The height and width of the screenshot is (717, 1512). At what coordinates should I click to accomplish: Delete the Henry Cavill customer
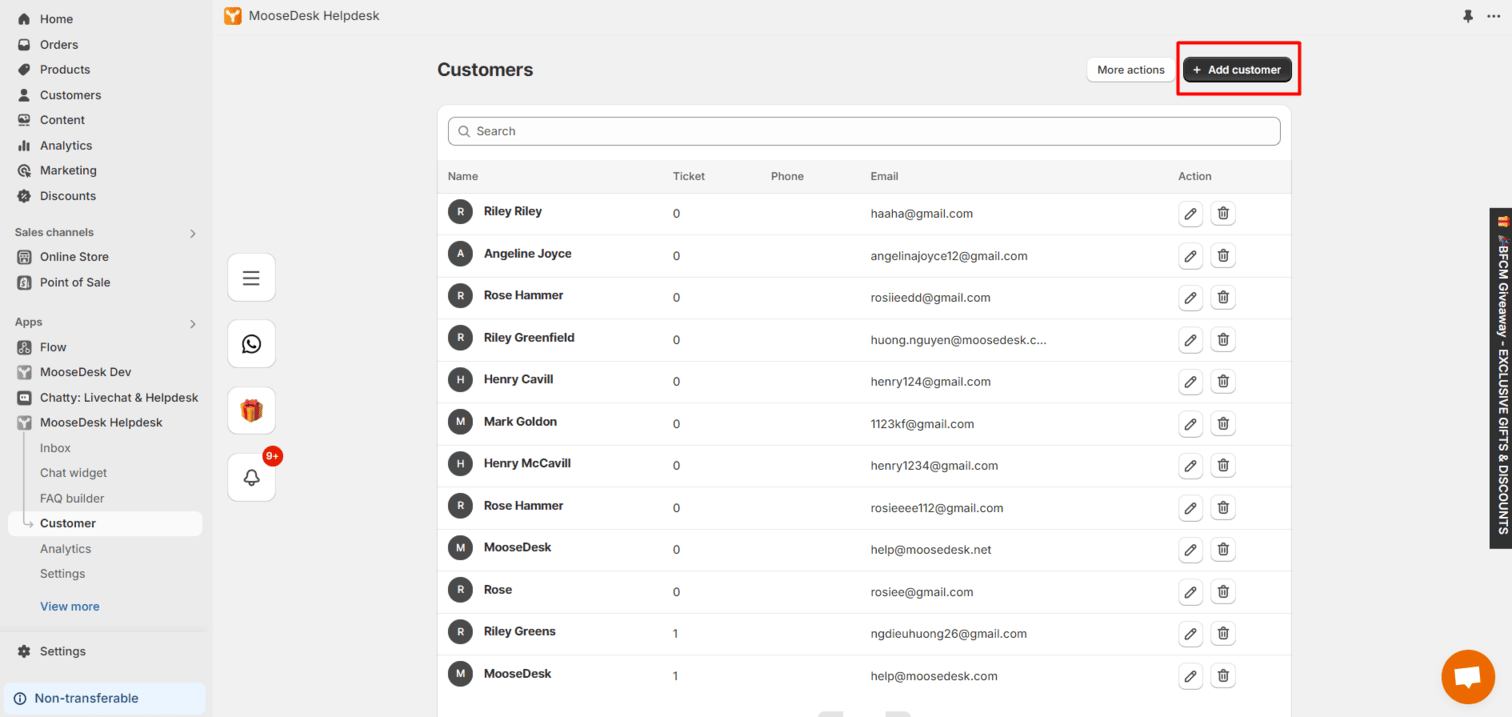coord(1223,381)
